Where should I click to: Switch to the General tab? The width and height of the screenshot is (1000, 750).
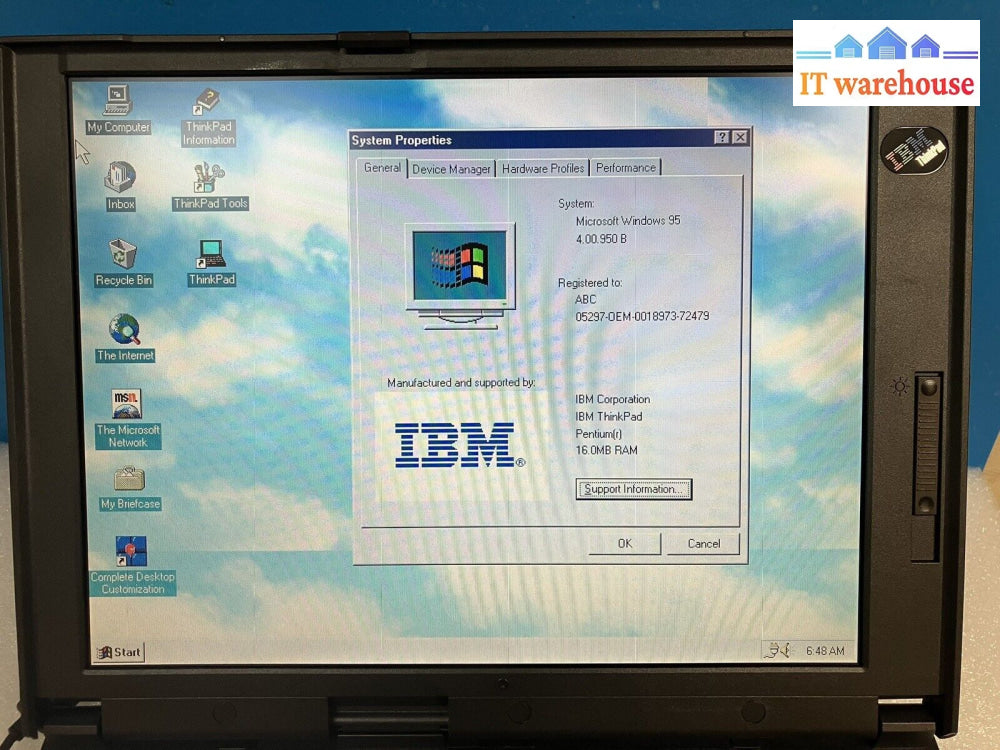(x=382, y=168)
